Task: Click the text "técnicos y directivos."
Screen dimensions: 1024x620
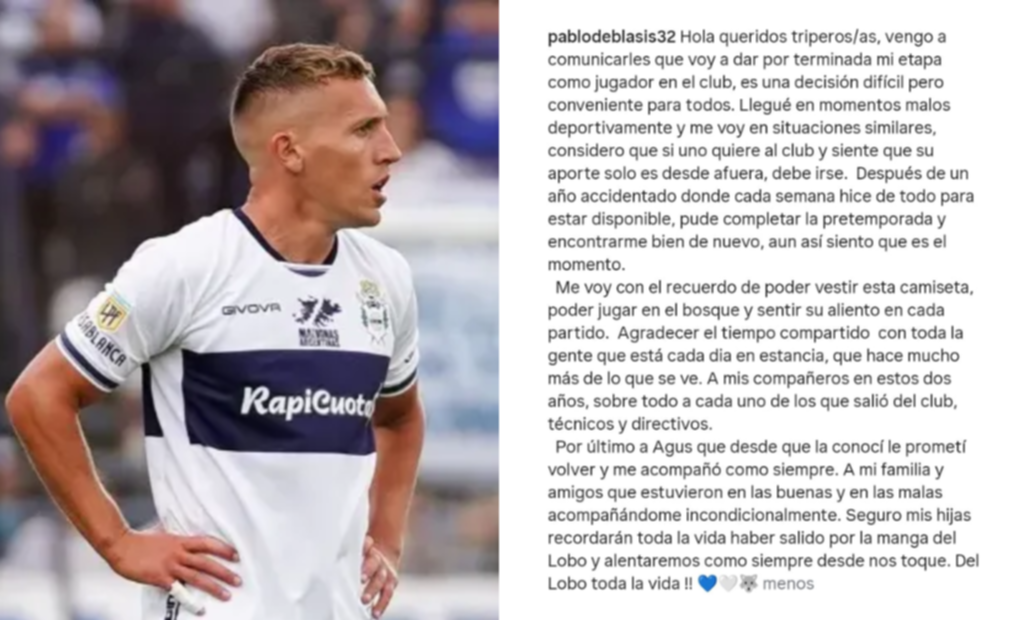Action: 630,424
